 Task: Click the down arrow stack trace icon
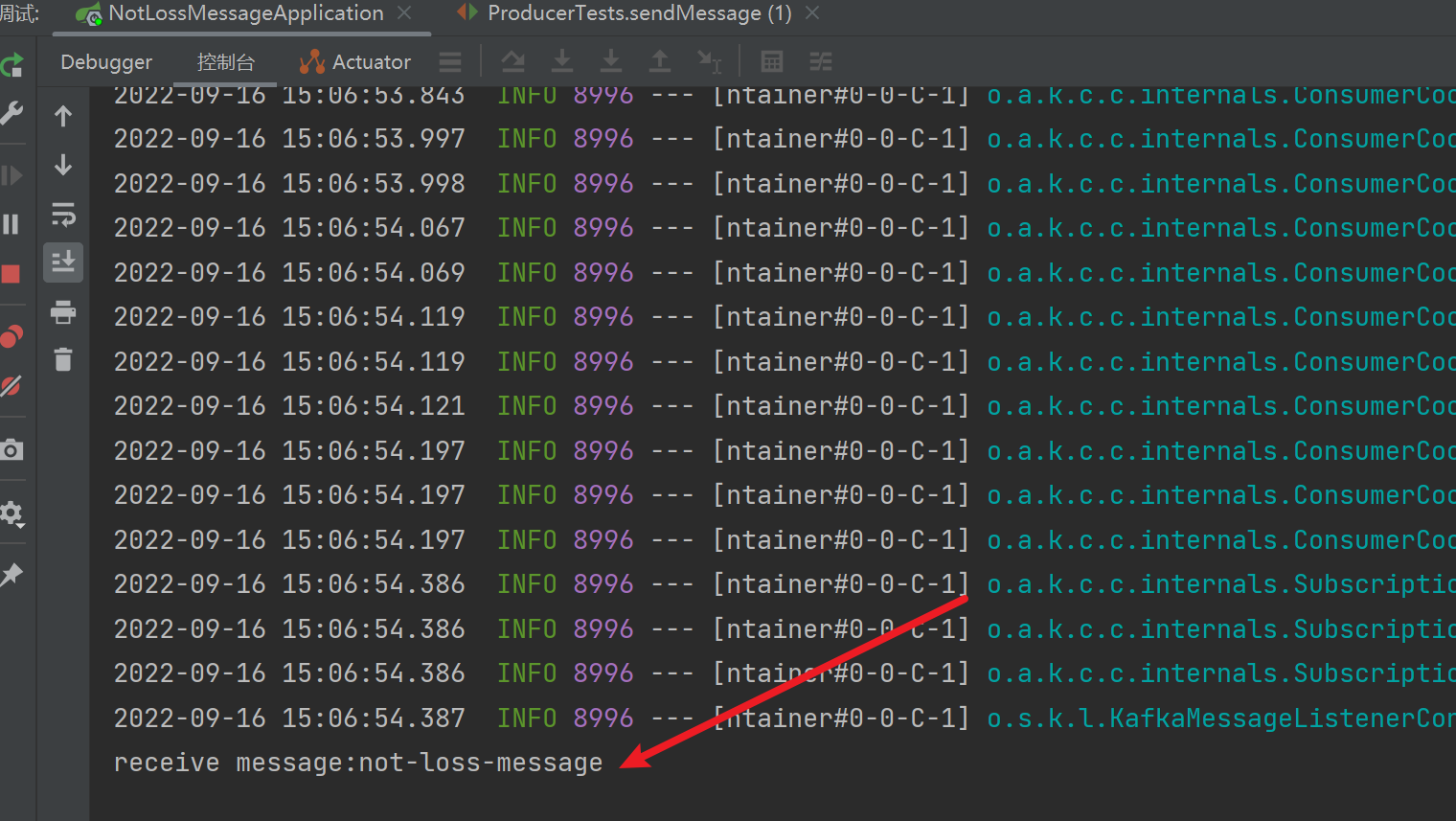[x=63, y=165]
